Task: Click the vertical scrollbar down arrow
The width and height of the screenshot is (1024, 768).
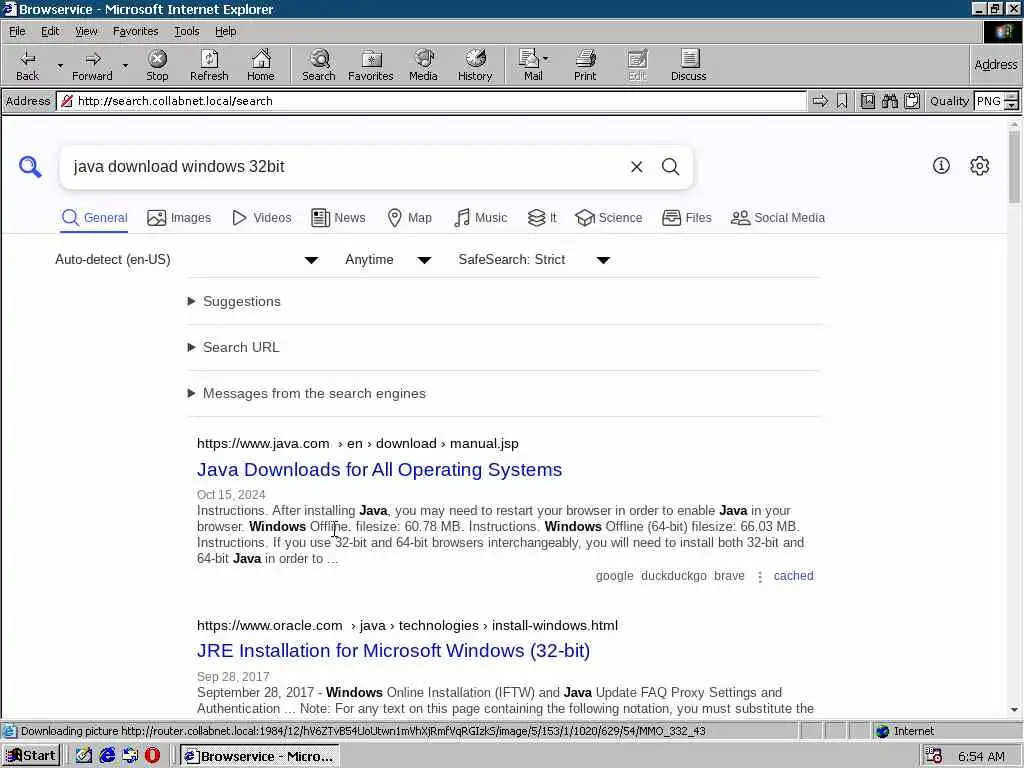Action: [1014, 709]
